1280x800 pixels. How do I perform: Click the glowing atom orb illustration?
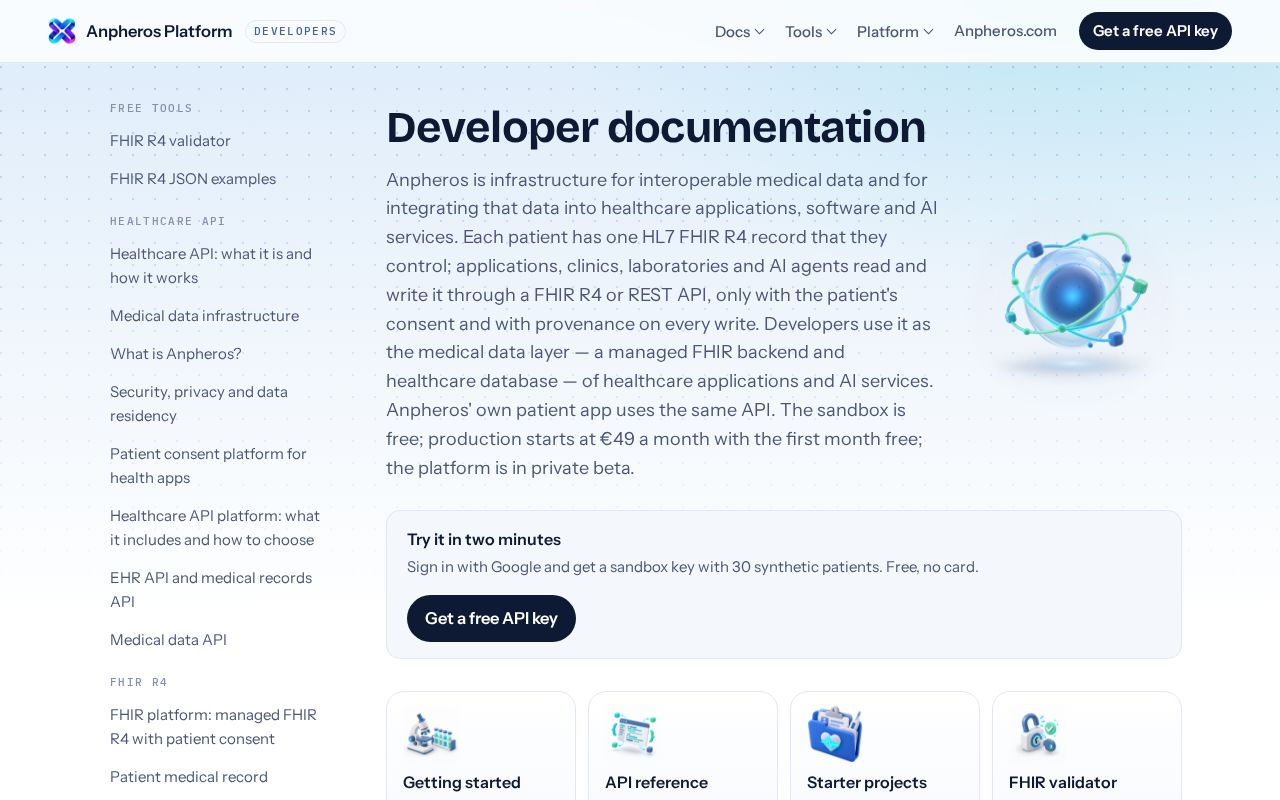coord(1074,299)
